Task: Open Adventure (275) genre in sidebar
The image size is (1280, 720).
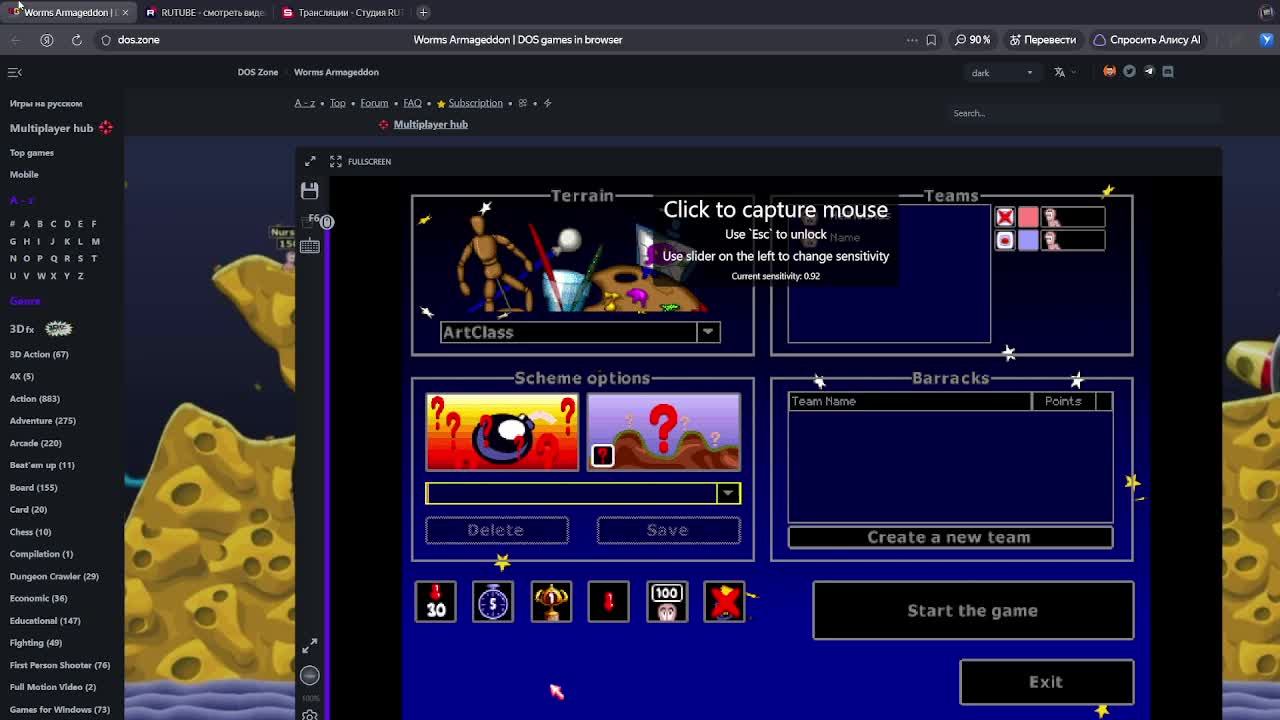Action: click(x=43, y=421)
